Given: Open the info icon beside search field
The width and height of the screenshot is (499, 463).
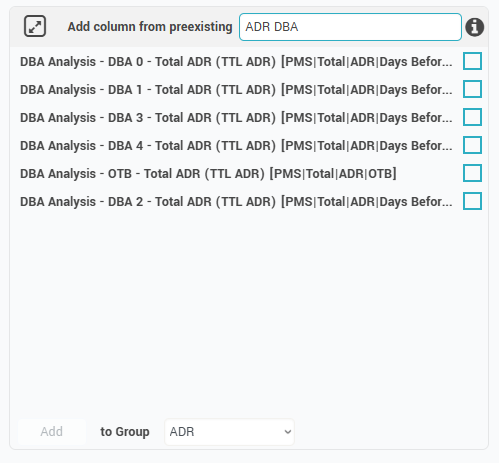Looking at the screenshot, I should coord(475,27).
